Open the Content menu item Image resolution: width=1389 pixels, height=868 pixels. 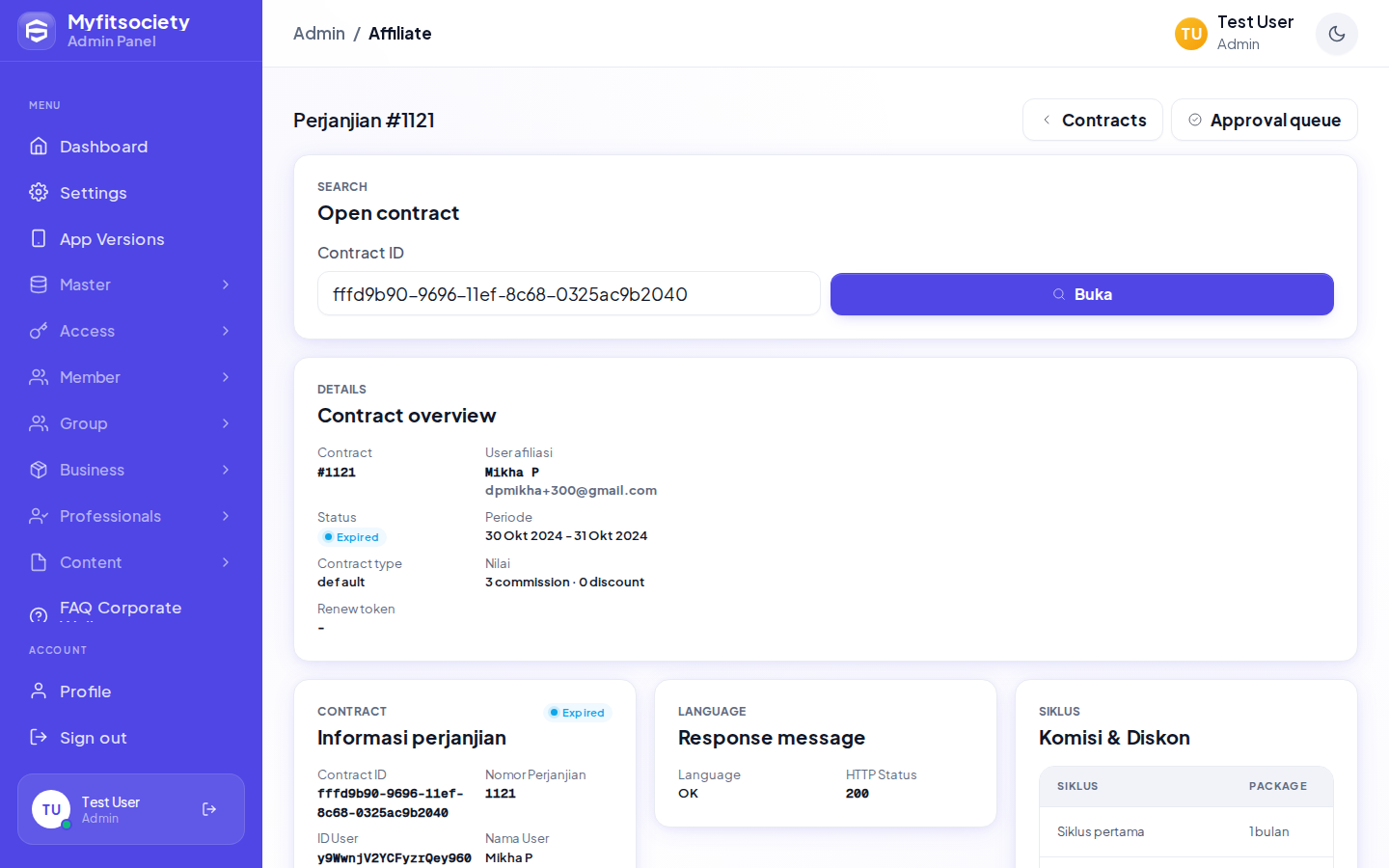[x=131, y=562]
